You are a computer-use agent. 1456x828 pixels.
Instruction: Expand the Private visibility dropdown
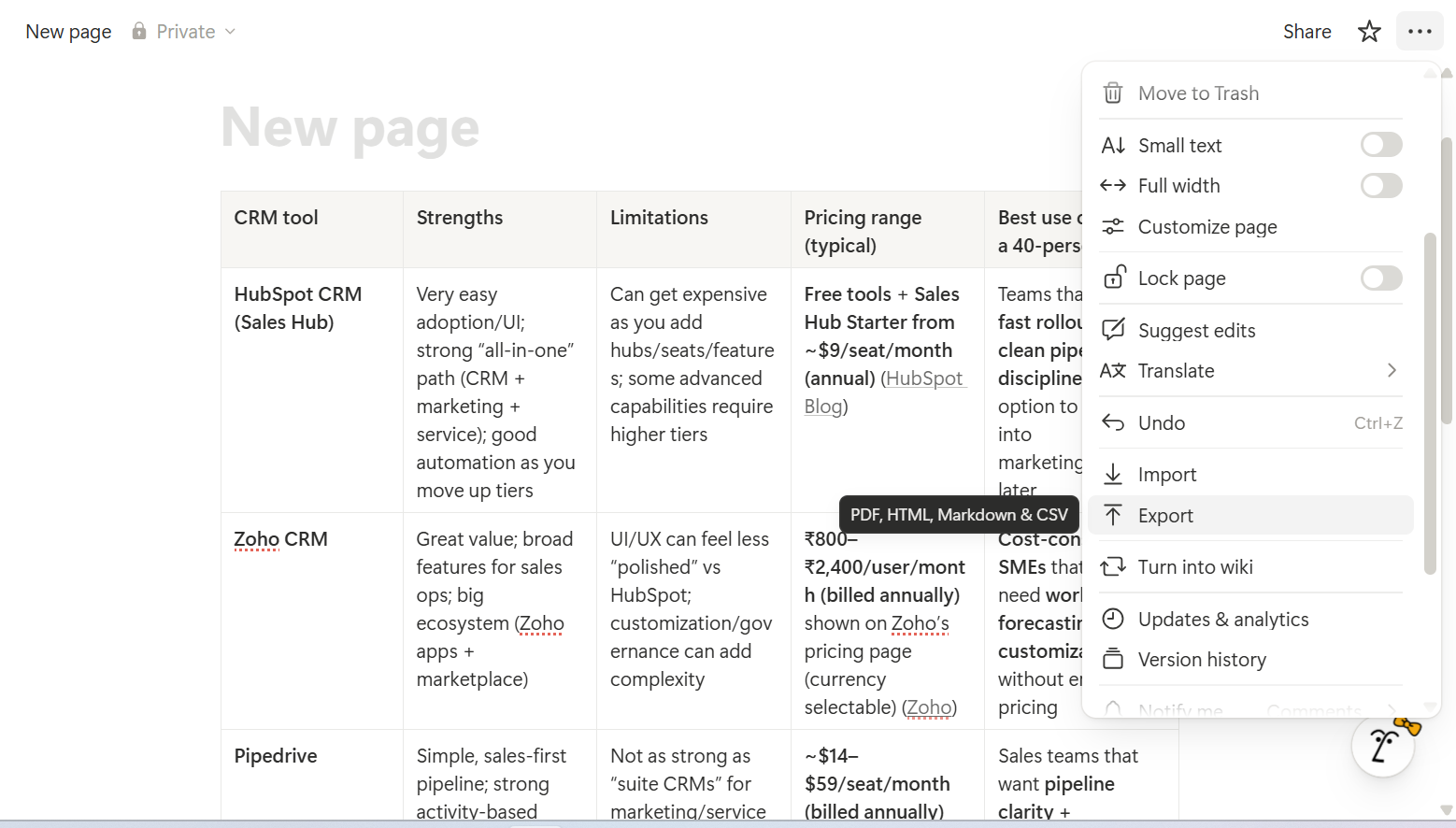pos(231,31)
